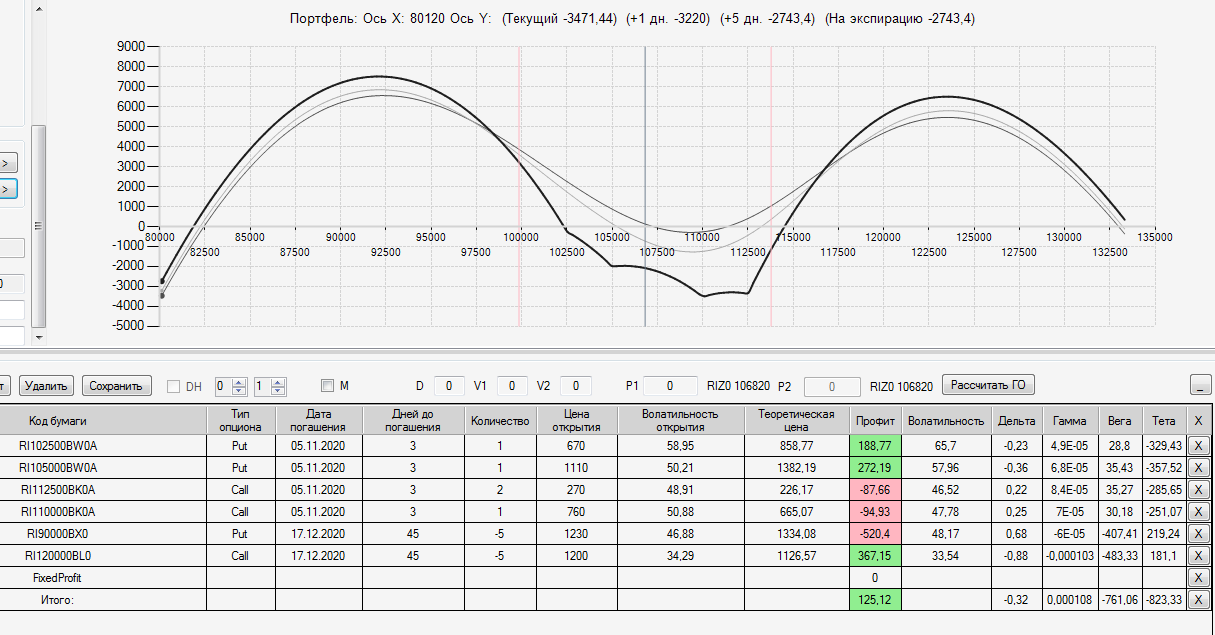Click the V1 input field

[x=512, y=386]
